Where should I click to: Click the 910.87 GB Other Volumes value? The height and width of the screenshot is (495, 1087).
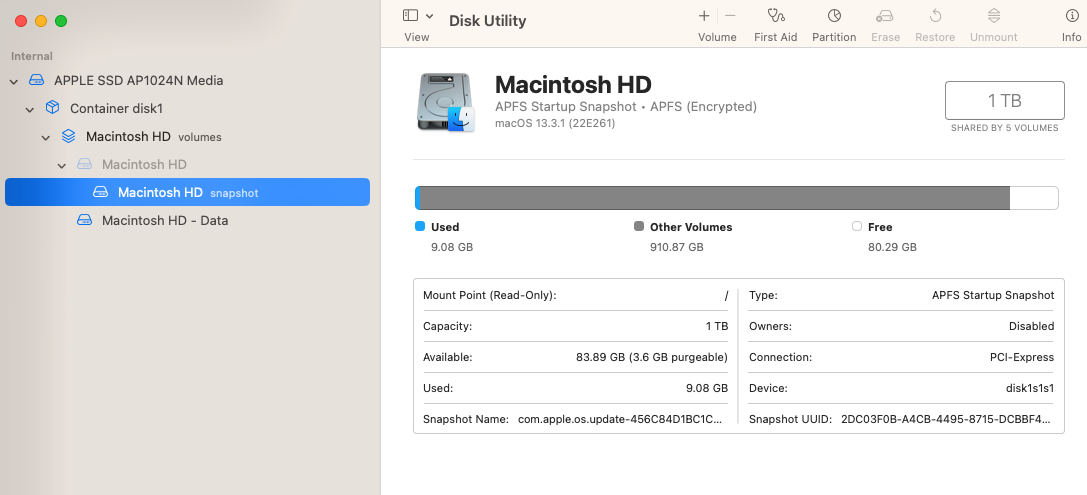pyautogui.click(x=677, y=247)
